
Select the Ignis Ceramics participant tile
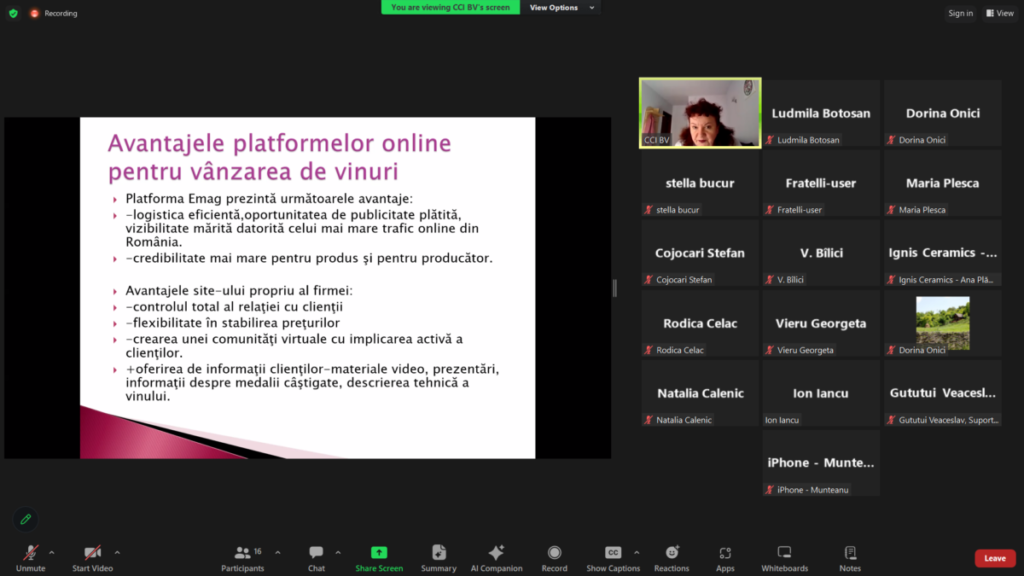click(942, 253)
